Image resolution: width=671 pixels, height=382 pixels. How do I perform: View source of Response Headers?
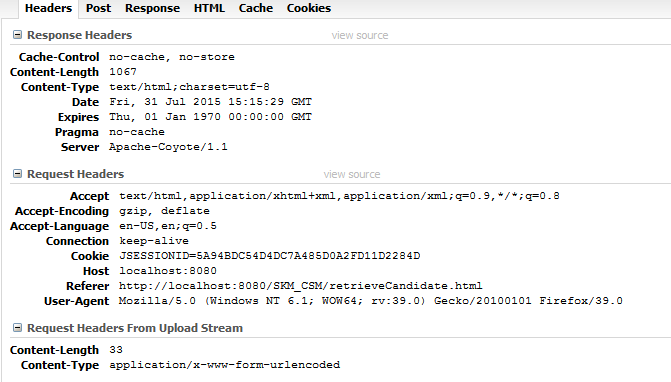pyautogui.click(x=360, y=35)
